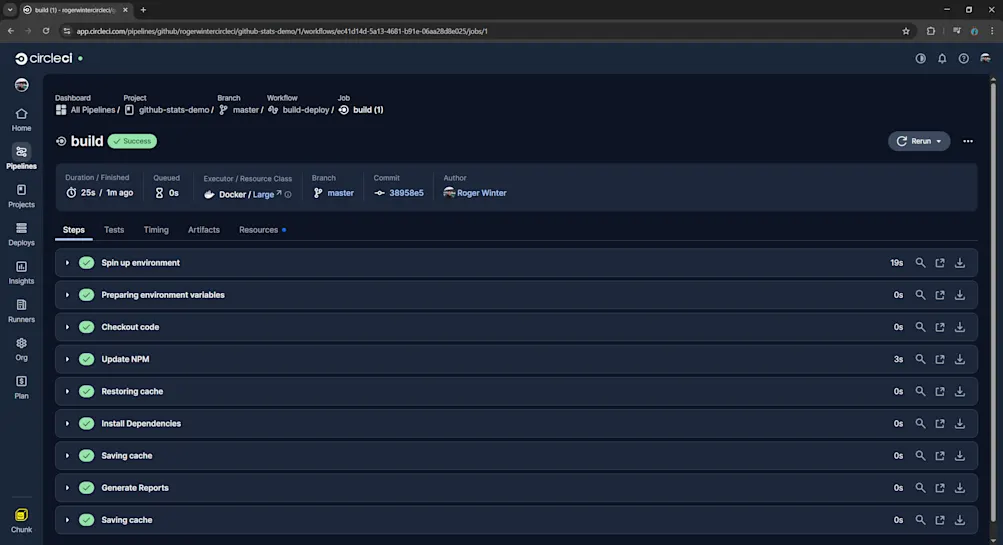Image resolution: width=1003 pixels, height=545 pixels.
Task: Click the organization avatar in sidebar
Action: click(x=21, y=85)
